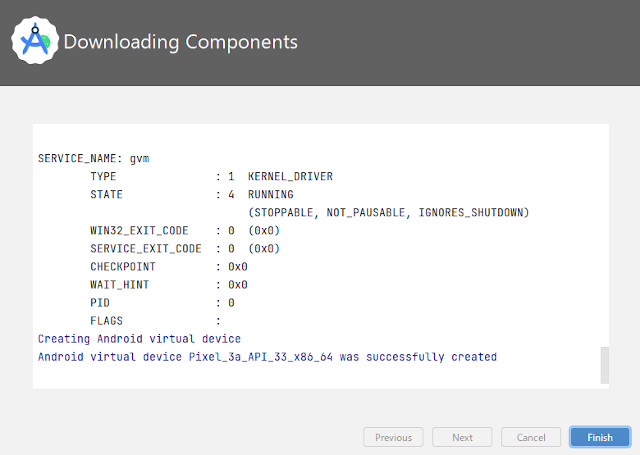This screenshot has width=640, height=455.
Task: Click the 'STATE' label in log
Action: click(107, 194)
